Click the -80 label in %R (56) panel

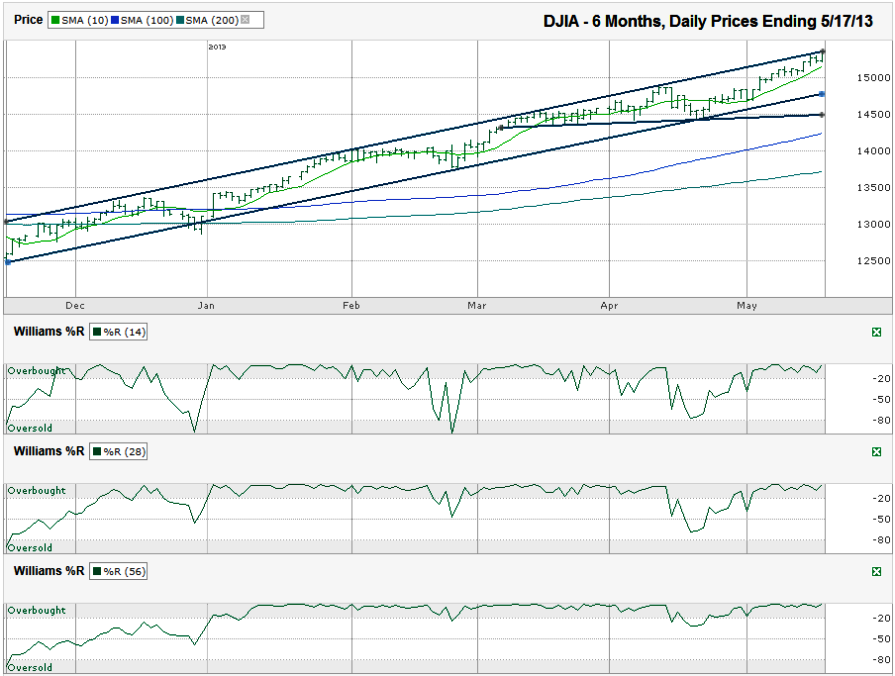pyautogui.click(x=882, y=659)
